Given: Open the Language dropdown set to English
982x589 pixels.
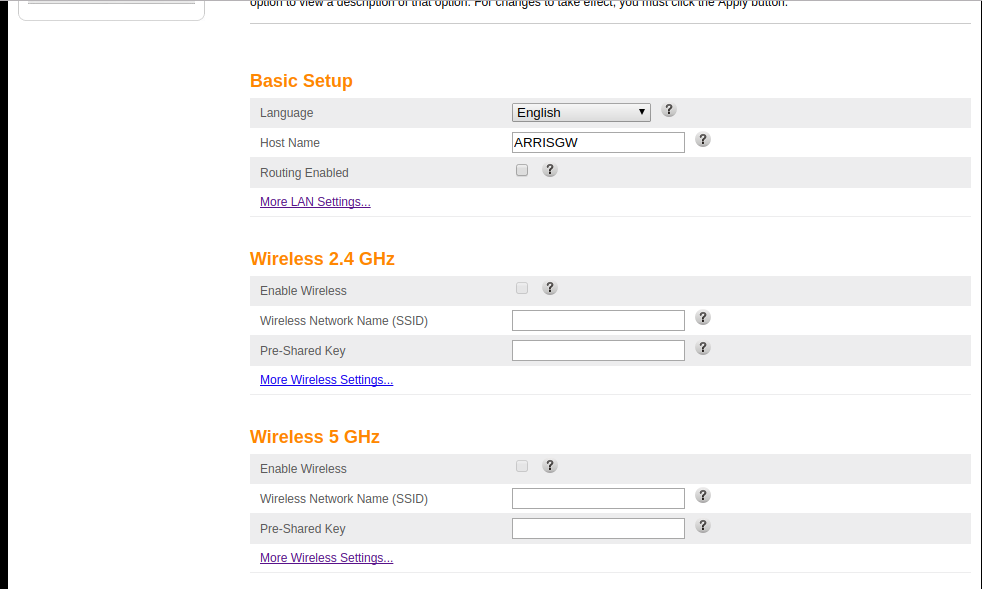Looking at the screenshot, I should [581, 113].
